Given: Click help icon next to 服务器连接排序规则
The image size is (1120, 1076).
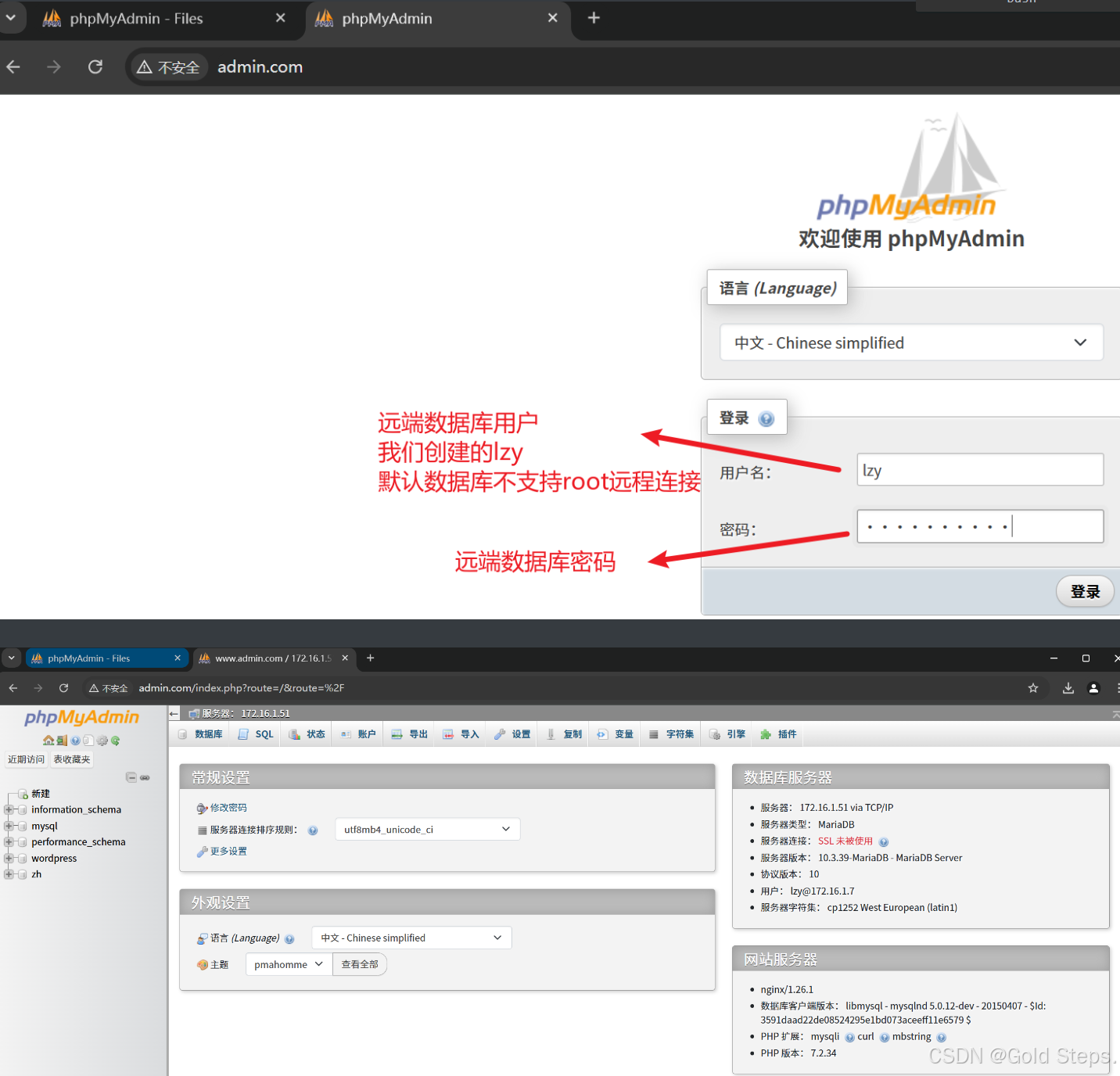Looking at the screenshot, I should [313, 830].
